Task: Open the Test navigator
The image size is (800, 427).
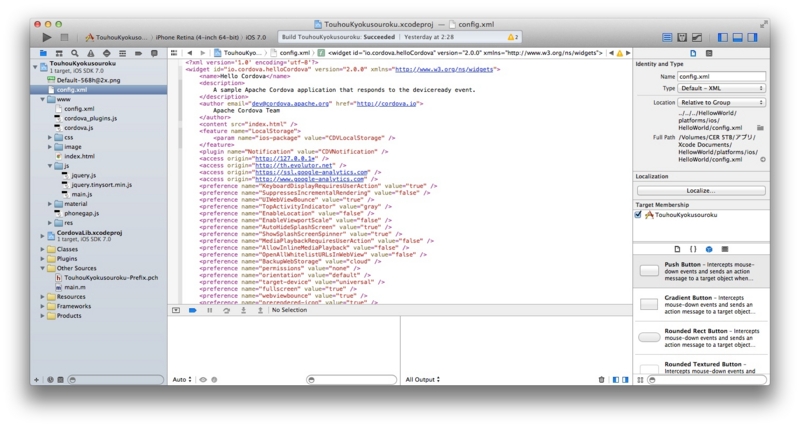Action: click(x=107, y=53)
